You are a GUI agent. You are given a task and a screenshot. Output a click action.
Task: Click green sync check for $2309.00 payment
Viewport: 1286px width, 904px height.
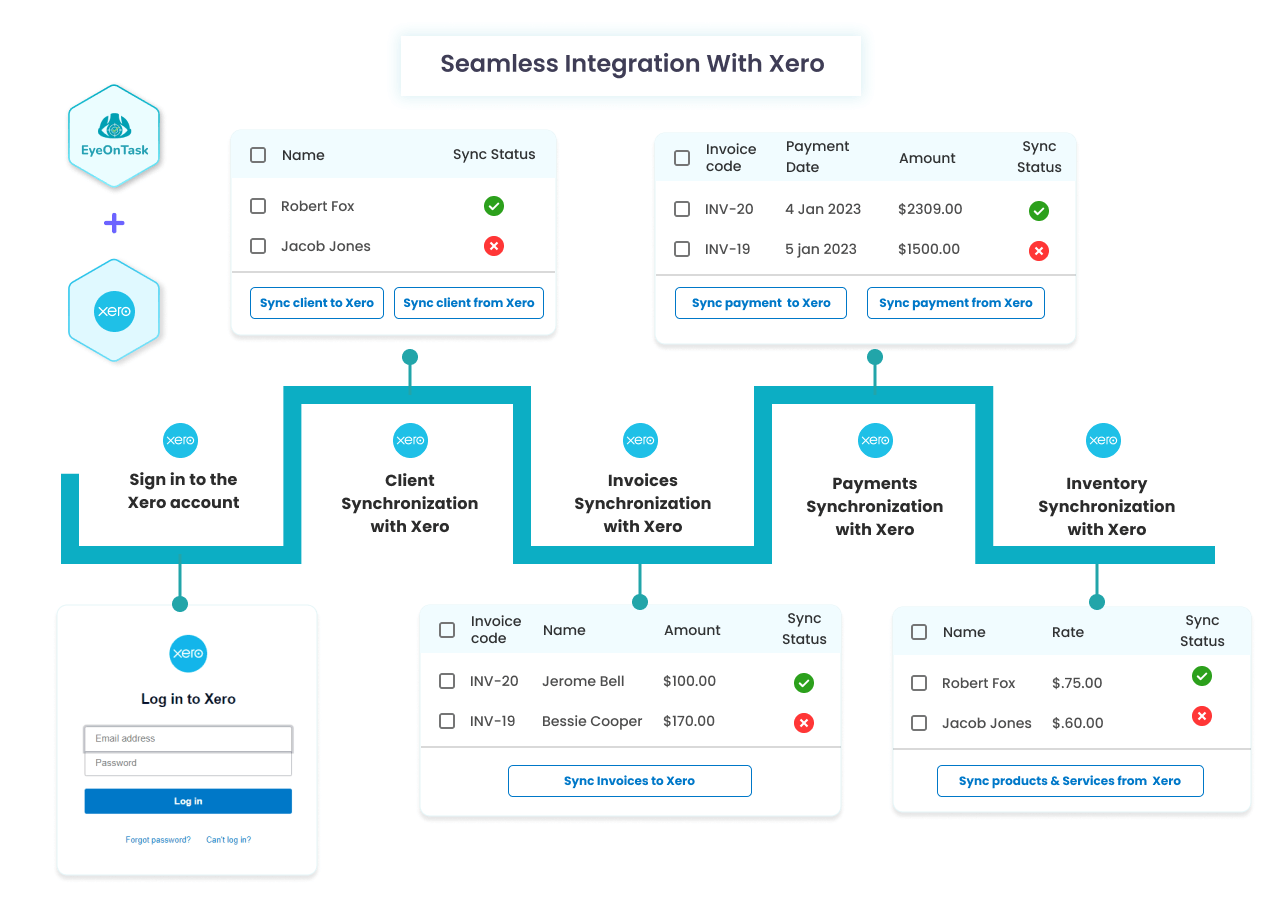coord(1039,211)
